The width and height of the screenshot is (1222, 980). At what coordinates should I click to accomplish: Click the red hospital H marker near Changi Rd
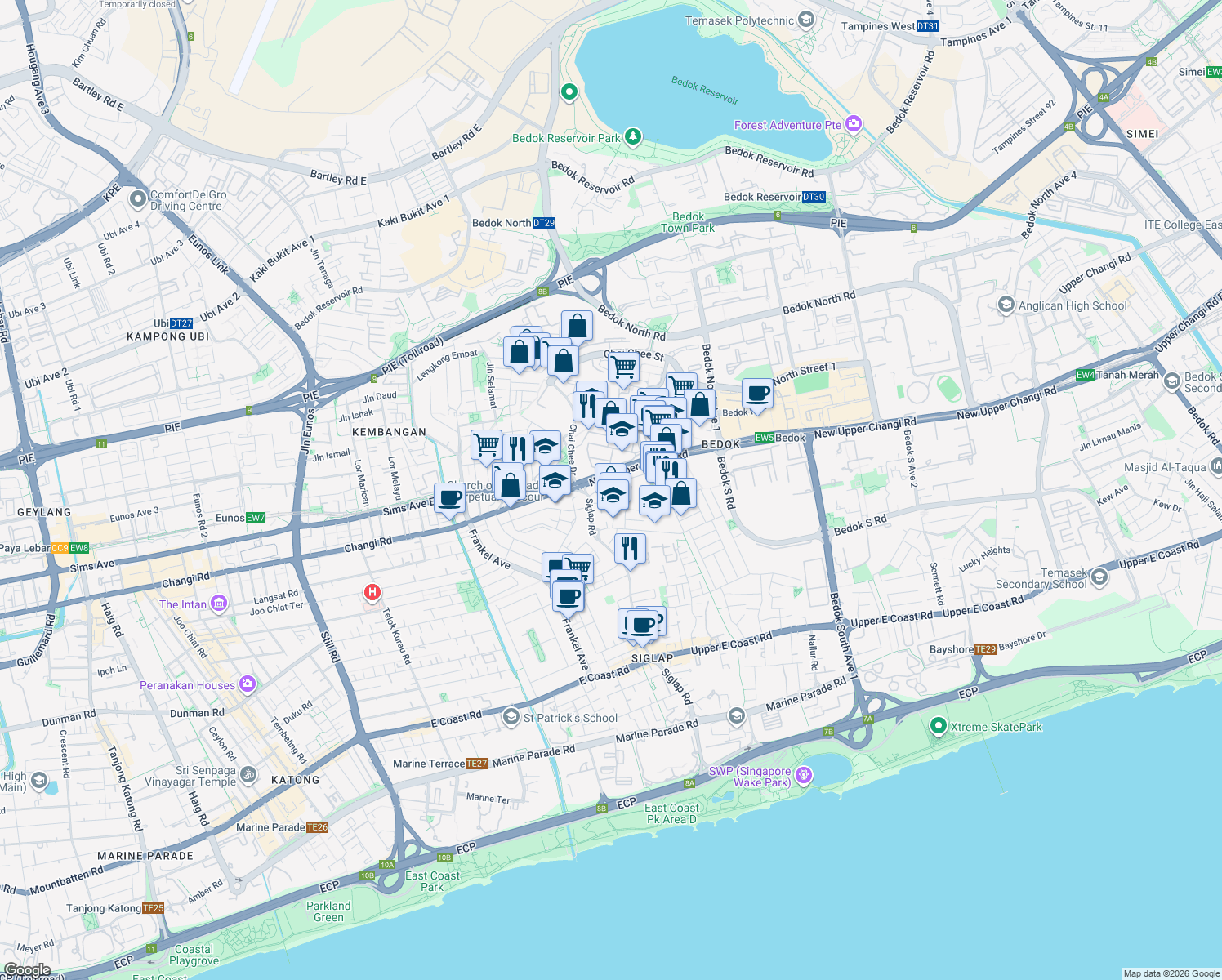pyautogui.click(x=372, y=590)
